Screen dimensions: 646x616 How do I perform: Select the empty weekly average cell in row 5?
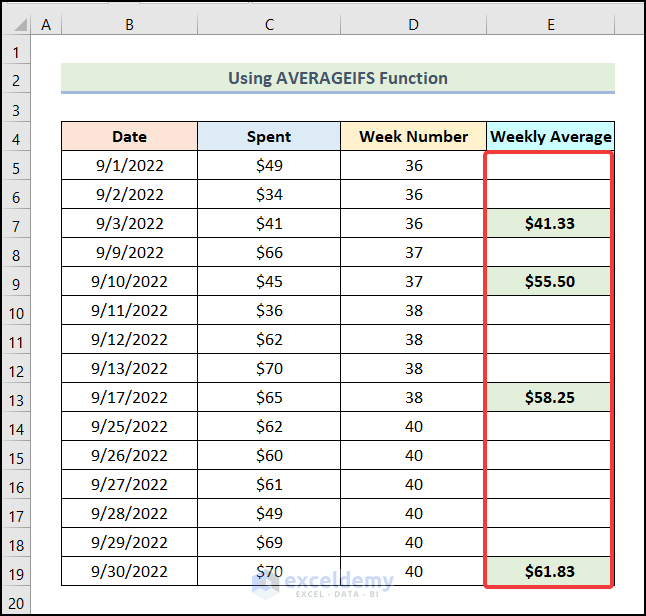click(550, 165)
